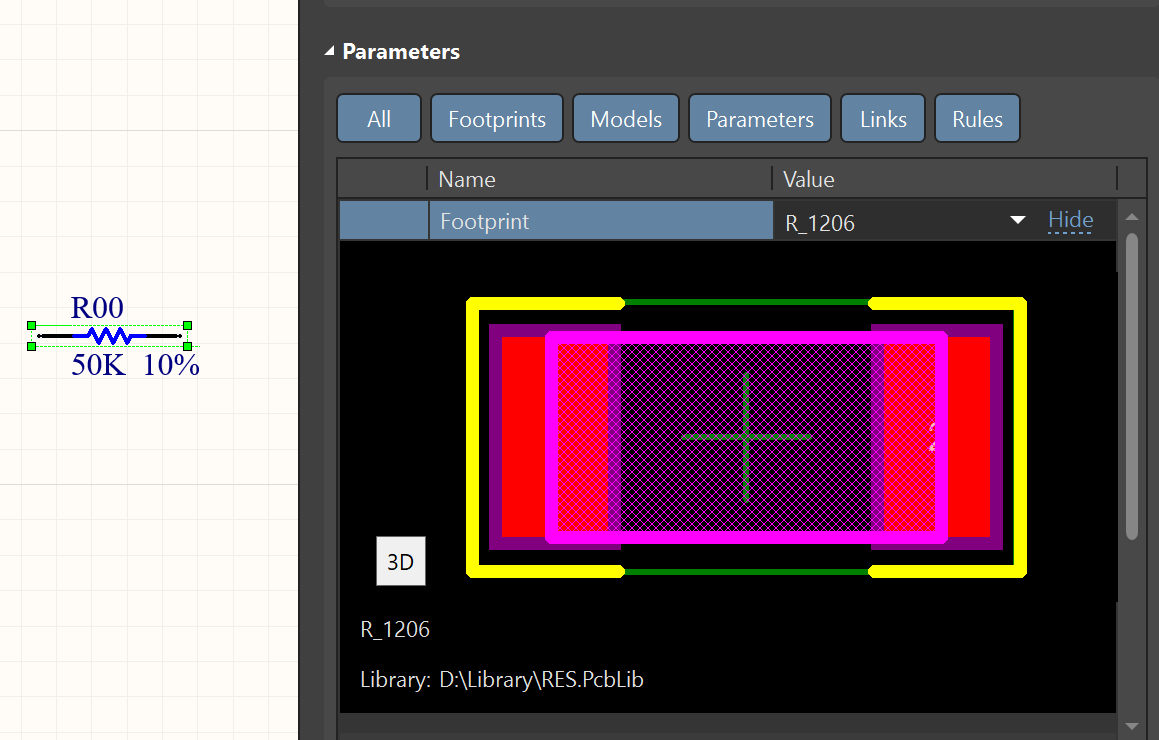
Task: Switch to the Links filter
Action: click(883, 119)
